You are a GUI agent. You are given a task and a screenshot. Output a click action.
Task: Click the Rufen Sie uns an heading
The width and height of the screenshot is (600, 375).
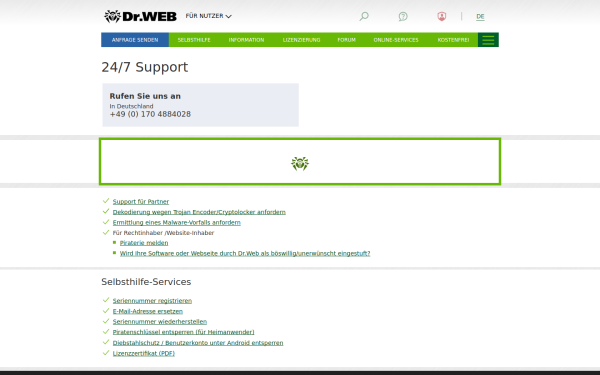(x=145, y=96)
